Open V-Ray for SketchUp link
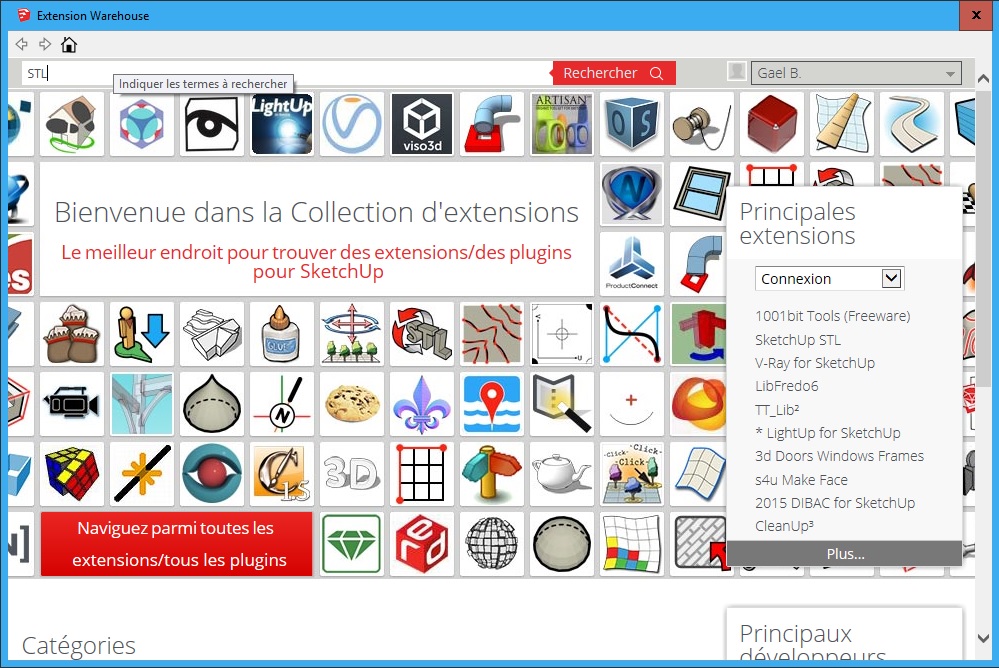The height and width of the screenshot is (668, 999). click(x=815, y=363)
